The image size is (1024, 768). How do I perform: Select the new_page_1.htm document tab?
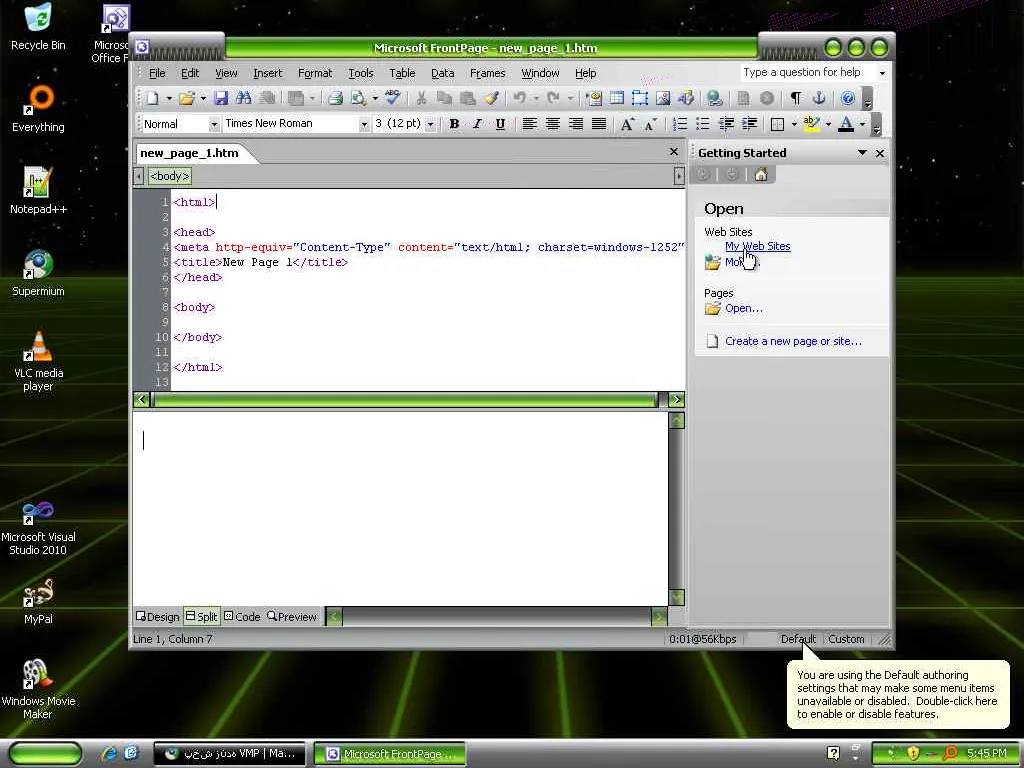click(189, 153)
